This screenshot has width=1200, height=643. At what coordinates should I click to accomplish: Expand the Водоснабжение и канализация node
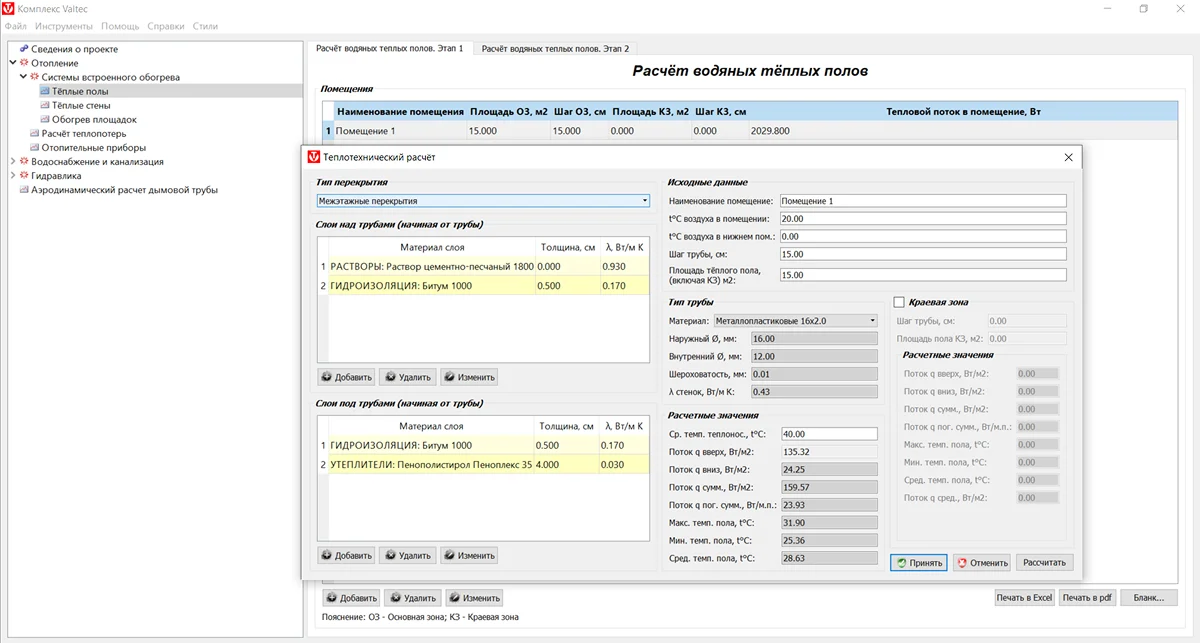coord(13,161)
